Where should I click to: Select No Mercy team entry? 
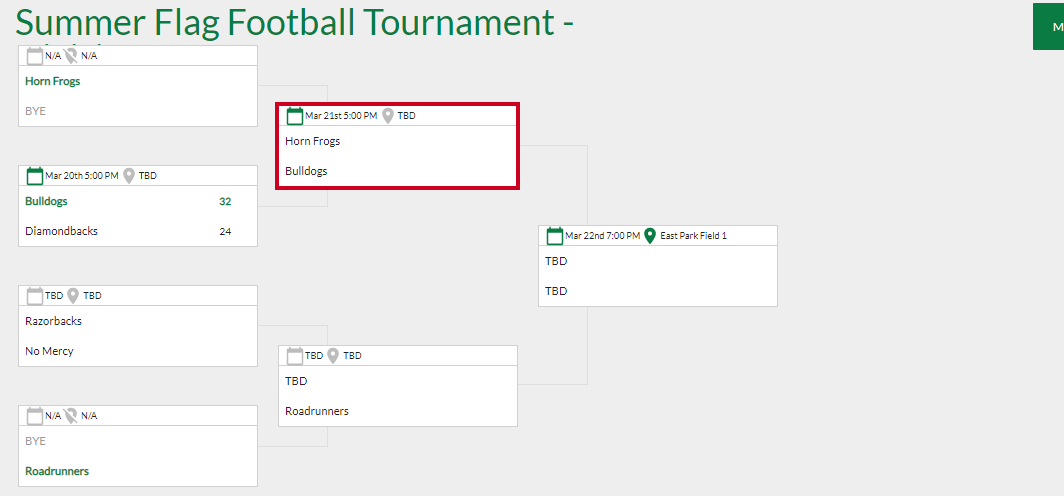click(x=50, y=351)
